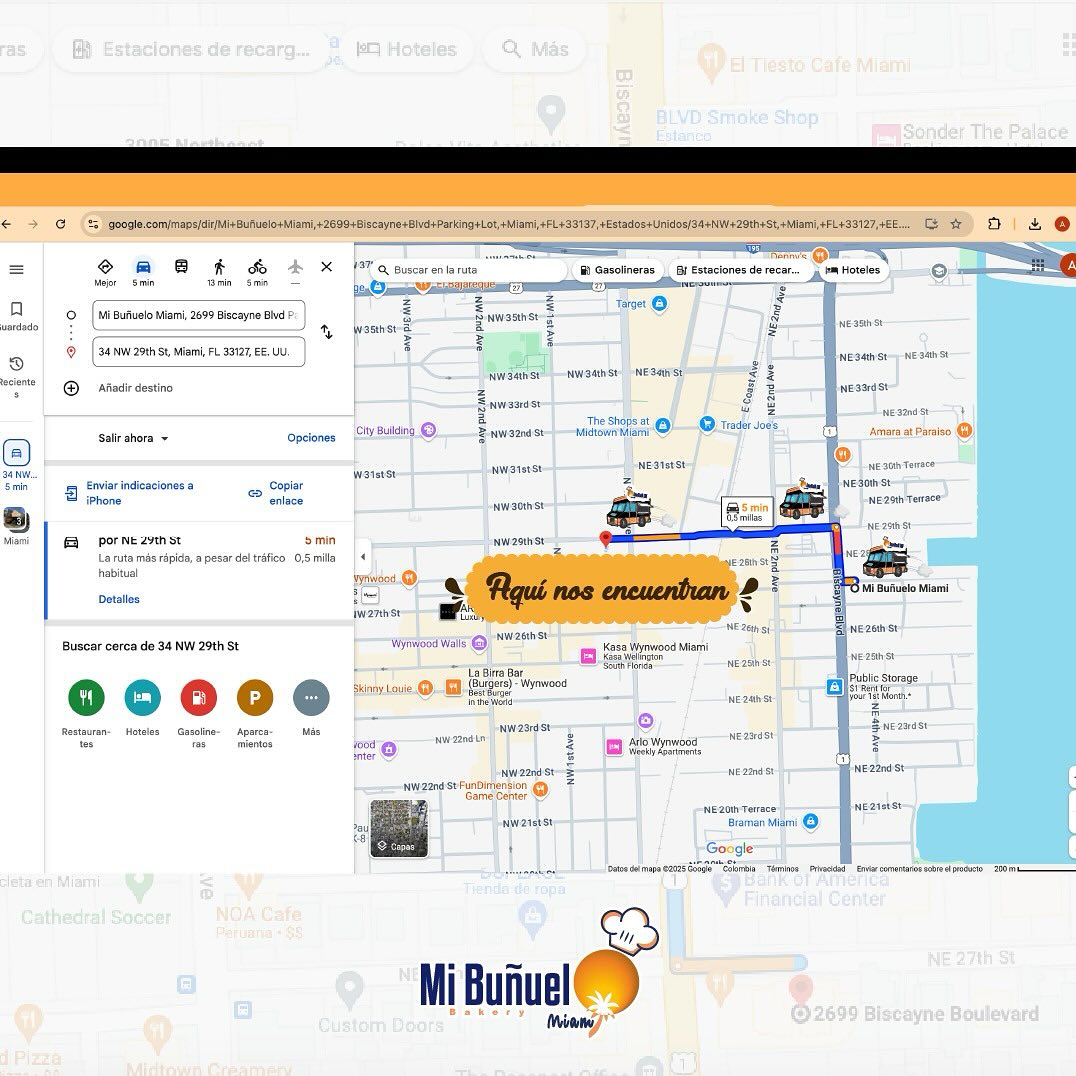The height and width of the screenshot is (1076, 1076).
Task: Select driving mode 5 min
Action: [x=143, y=272]
